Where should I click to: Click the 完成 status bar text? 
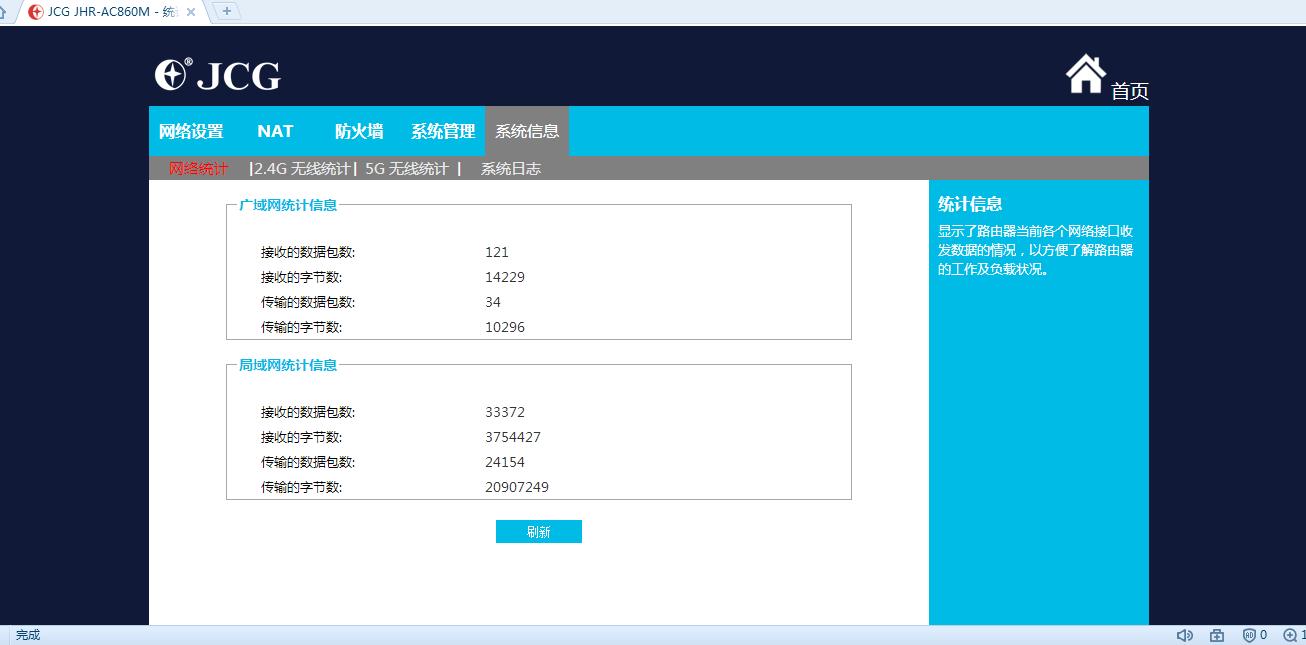(x=28, y=635)
